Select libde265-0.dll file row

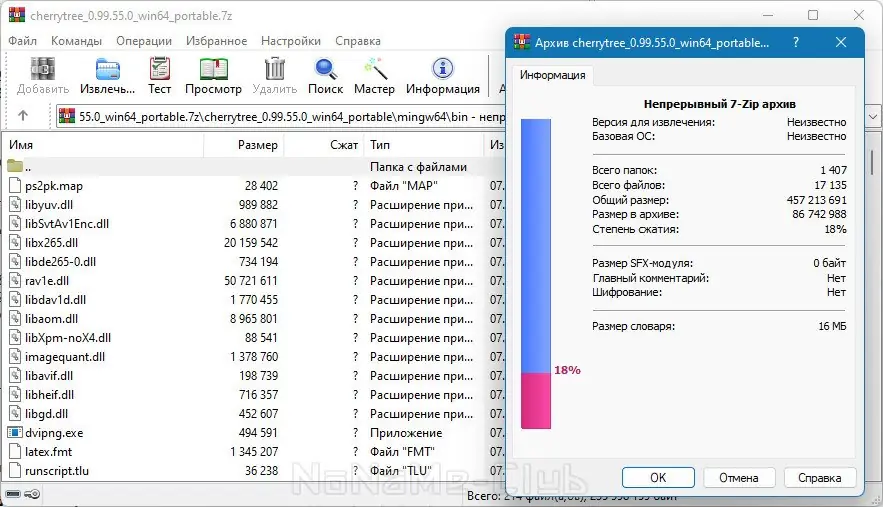[253, 262]
